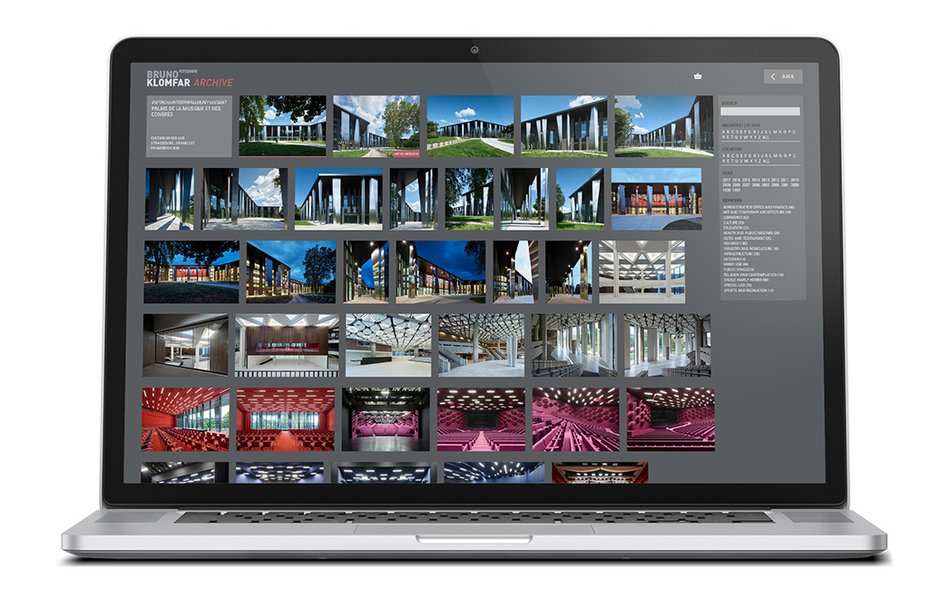The height and width of the screenshot is (601, 950).
Task: Filter by keyword Interior
Action: click(x=734, y=259)
